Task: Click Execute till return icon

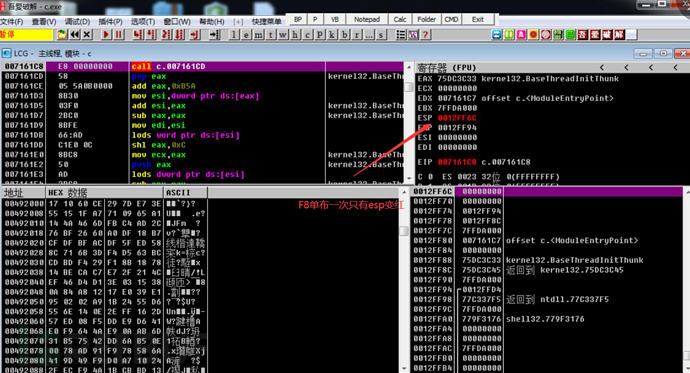Action: pyautogui.click(x=195, y=34)
